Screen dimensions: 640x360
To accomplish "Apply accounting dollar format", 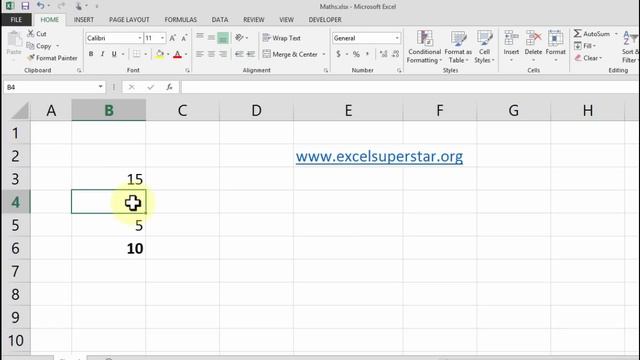I will coord(338,54).
